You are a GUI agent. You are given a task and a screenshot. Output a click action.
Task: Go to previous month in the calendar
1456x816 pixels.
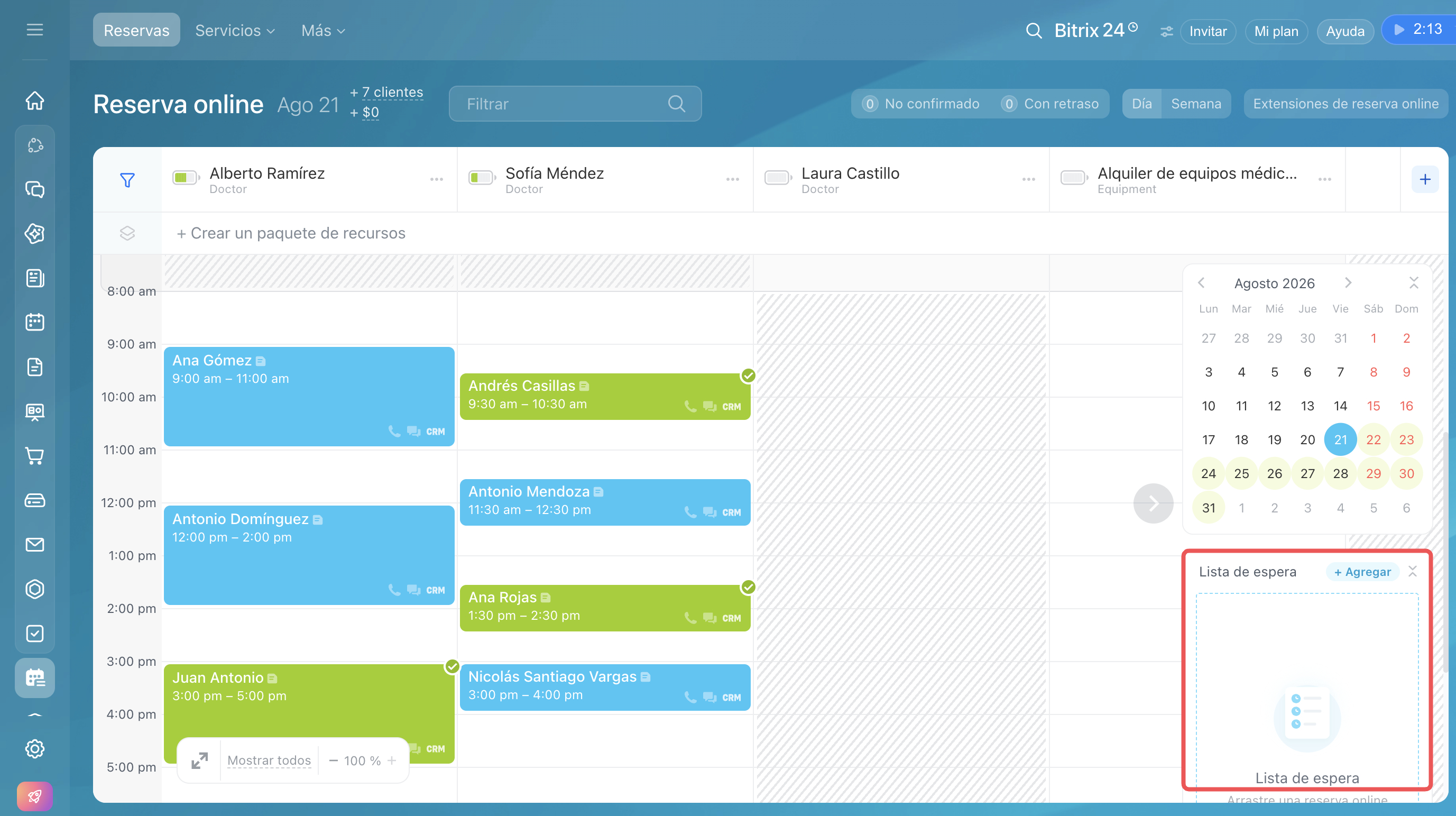(1202, 283)
